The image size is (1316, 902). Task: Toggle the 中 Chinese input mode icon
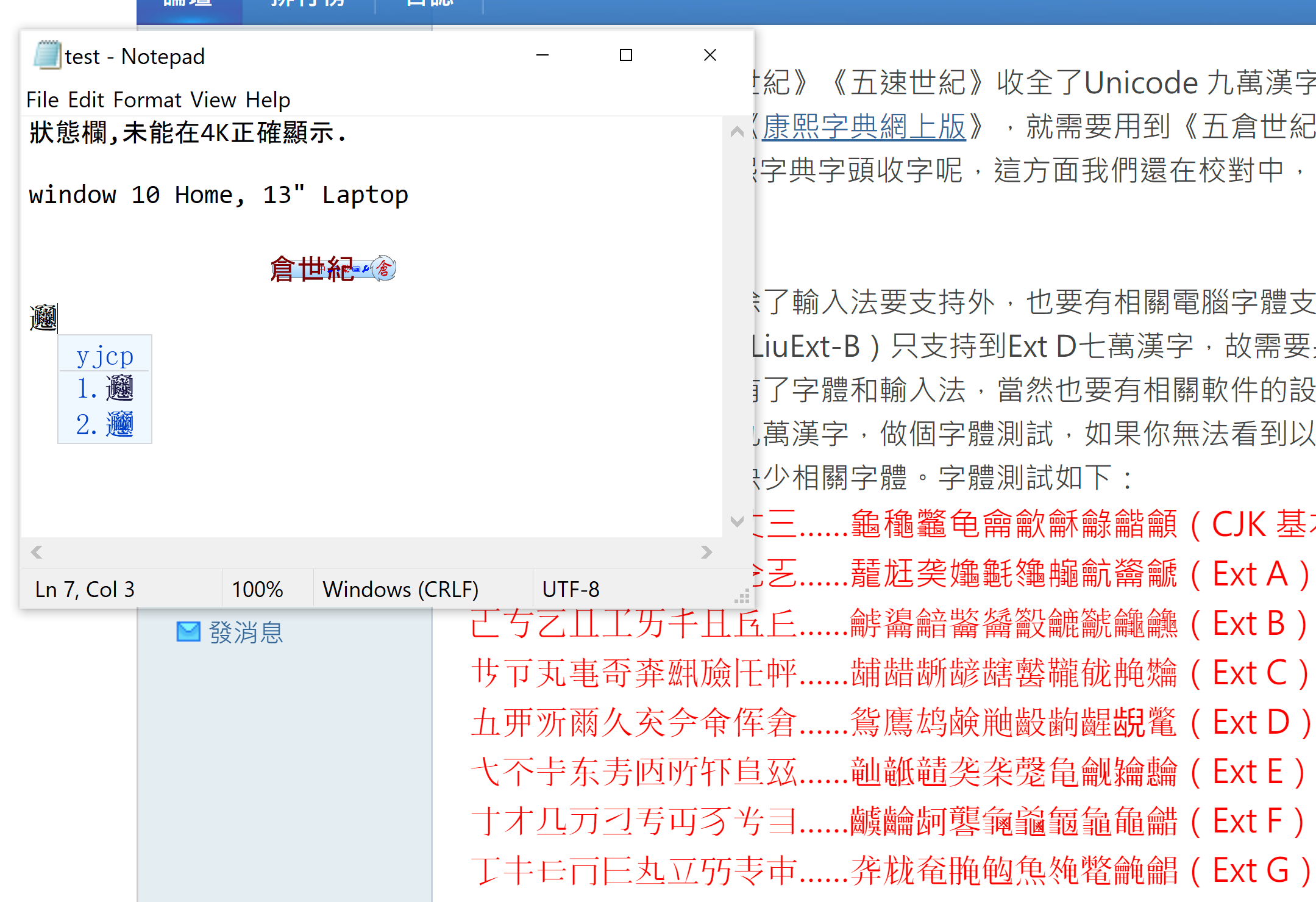[322, 269]
